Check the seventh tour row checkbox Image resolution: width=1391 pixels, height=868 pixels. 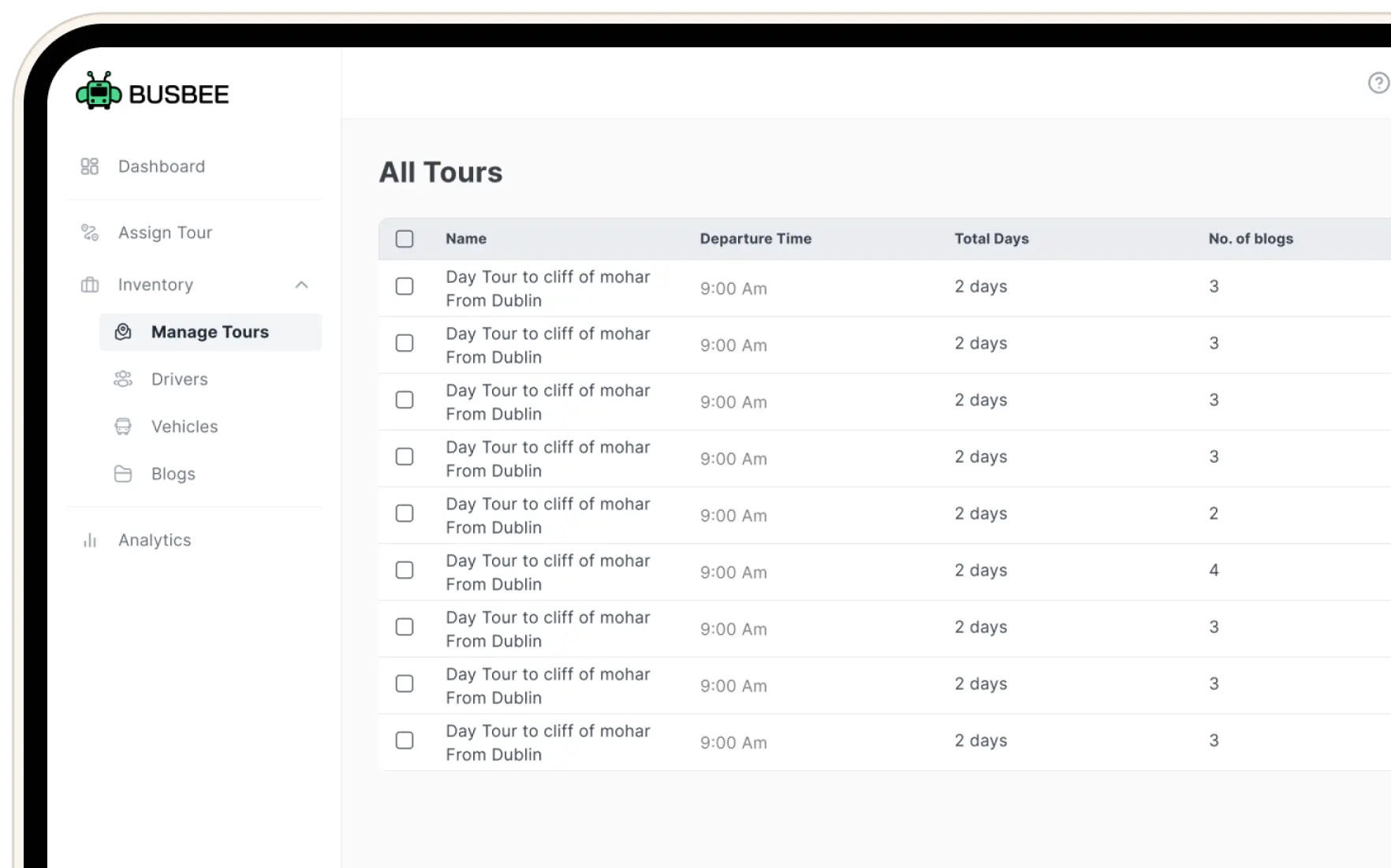pyautogui.click(x=405, y=627)
